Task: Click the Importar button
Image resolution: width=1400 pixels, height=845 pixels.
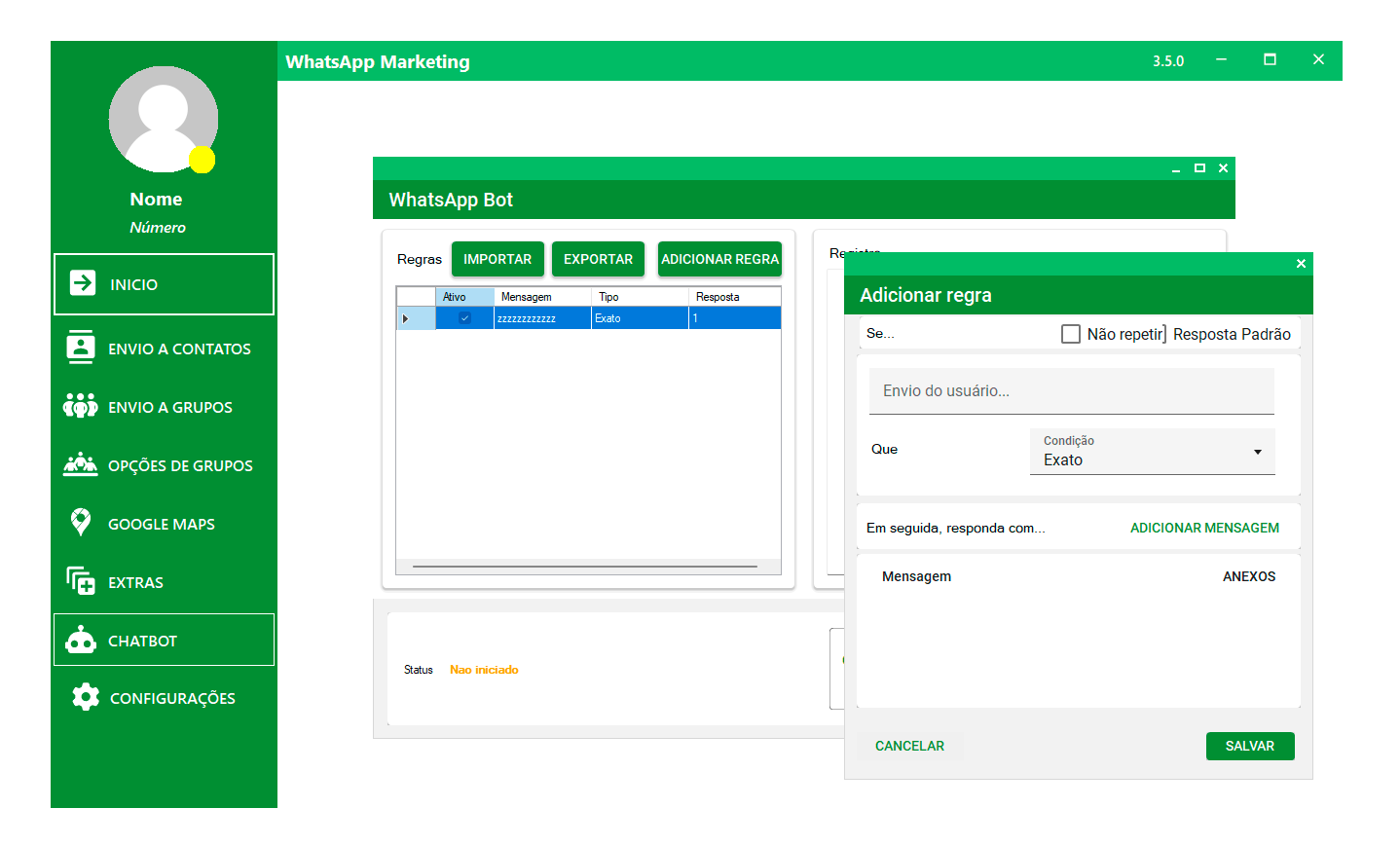Action: point(497,259)
